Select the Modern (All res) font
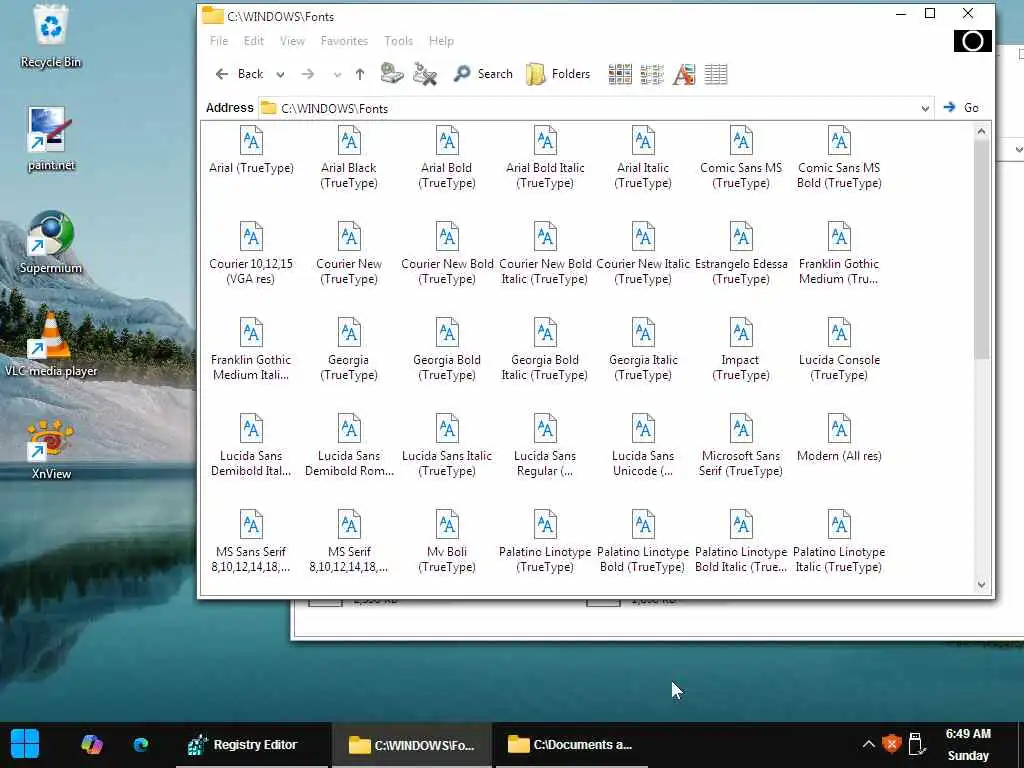Screen dimensions: 1024x768 pos(839,438)
